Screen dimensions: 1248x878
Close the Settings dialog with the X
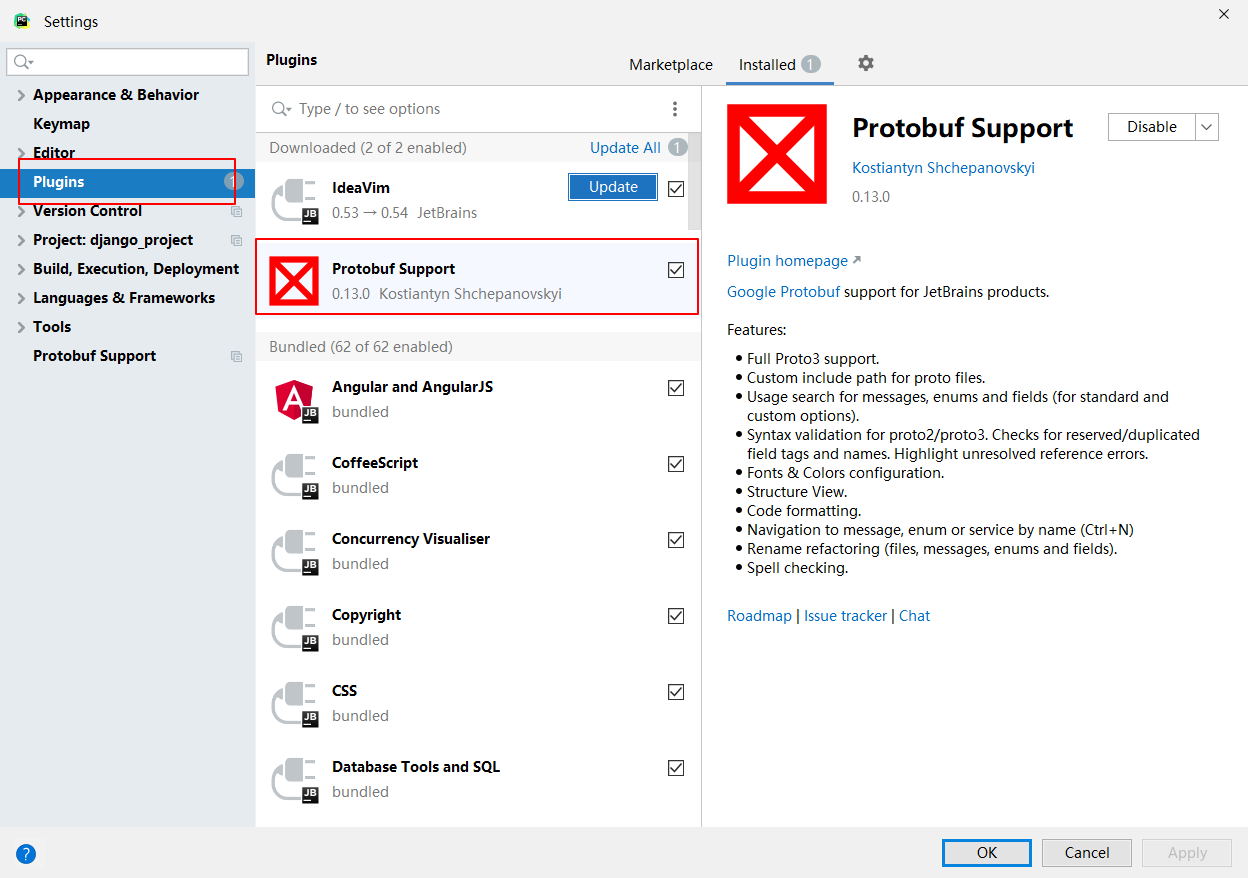tap(1223, 14)
